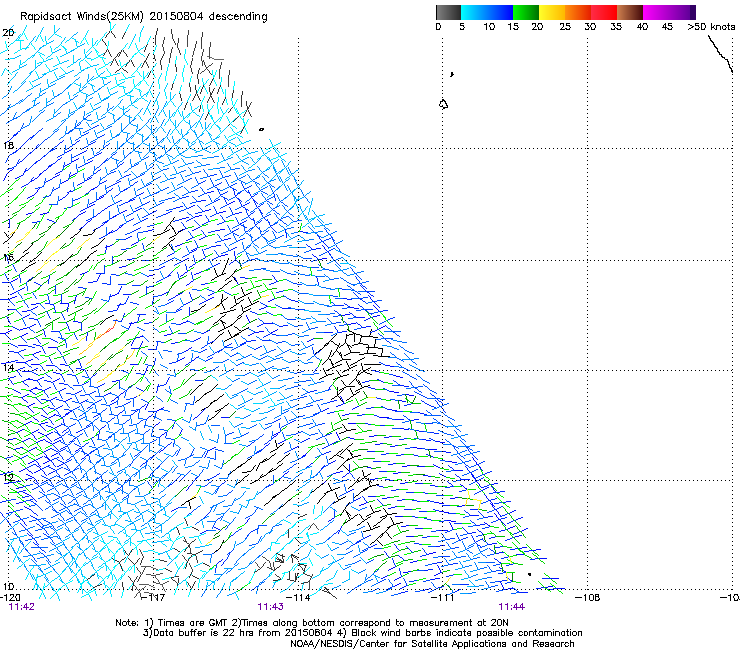
Task: Click the small island outline near -111
Action: coord(443,104)
